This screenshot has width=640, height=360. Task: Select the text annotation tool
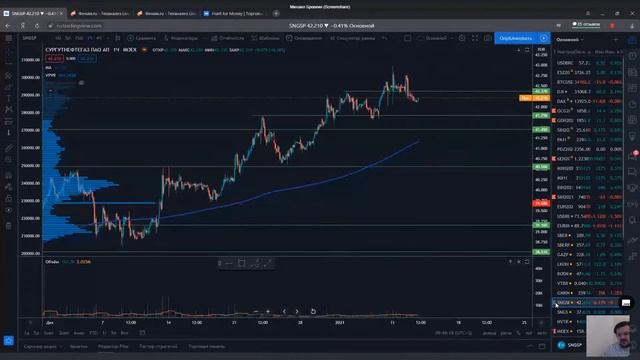click(9, 98)
